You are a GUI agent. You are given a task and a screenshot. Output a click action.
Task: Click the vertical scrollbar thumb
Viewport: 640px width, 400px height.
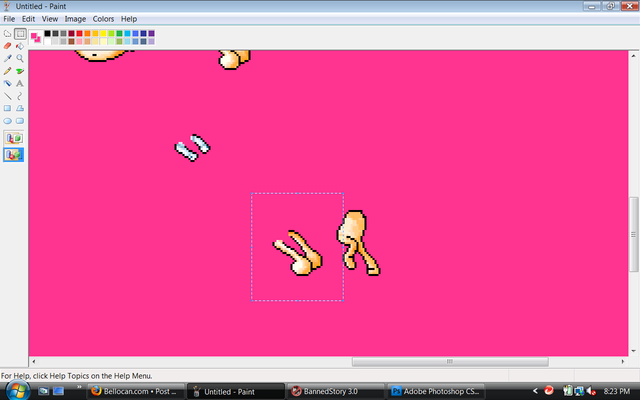(x=633, y=234)
